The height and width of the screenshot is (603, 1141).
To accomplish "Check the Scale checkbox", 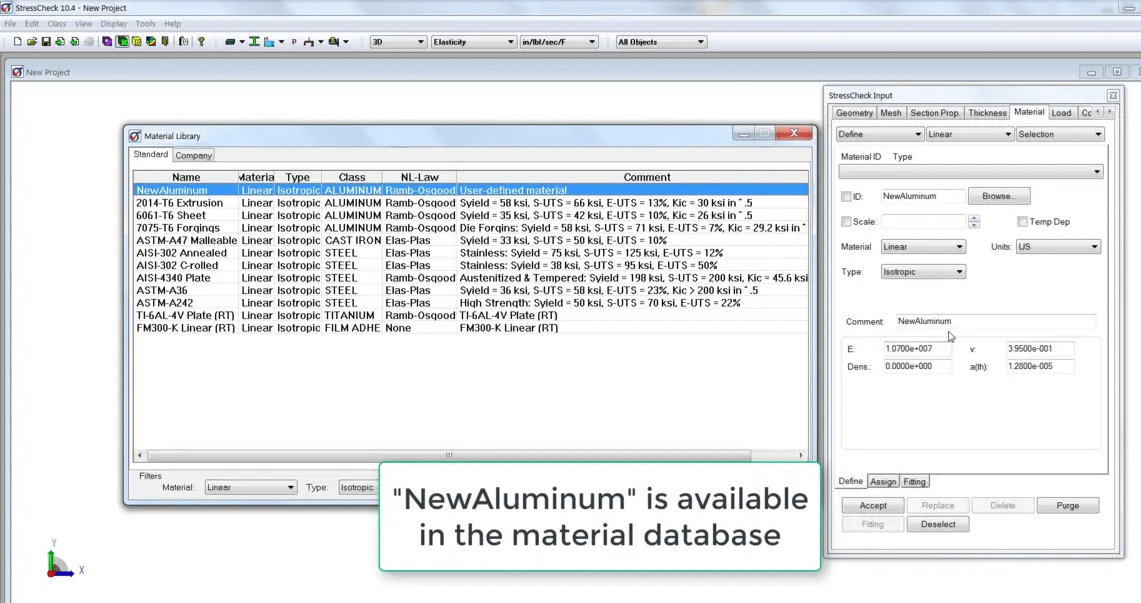I will [x=845, y=221].
